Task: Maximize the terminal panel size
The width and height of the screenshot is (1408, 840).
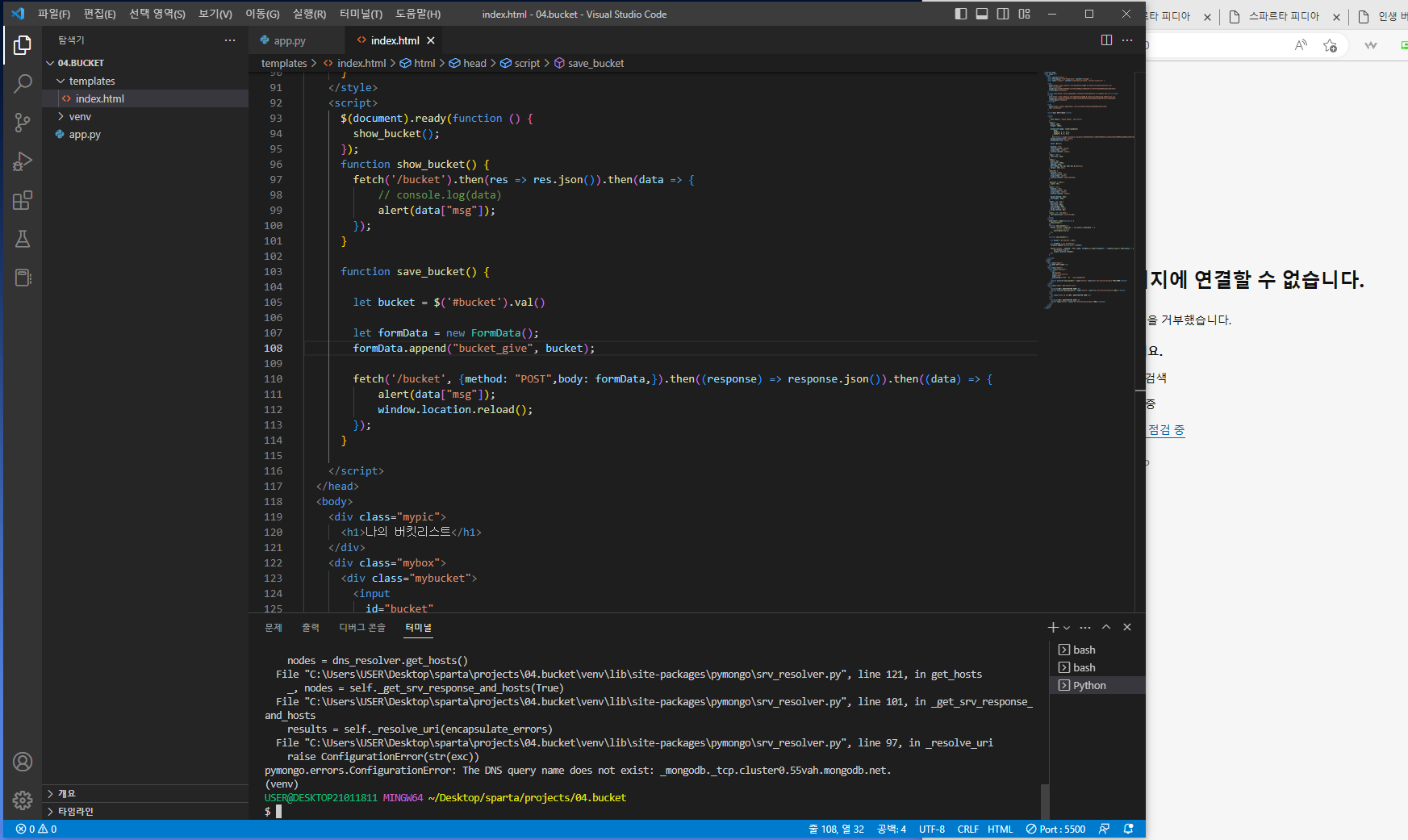Action: 1106,627
